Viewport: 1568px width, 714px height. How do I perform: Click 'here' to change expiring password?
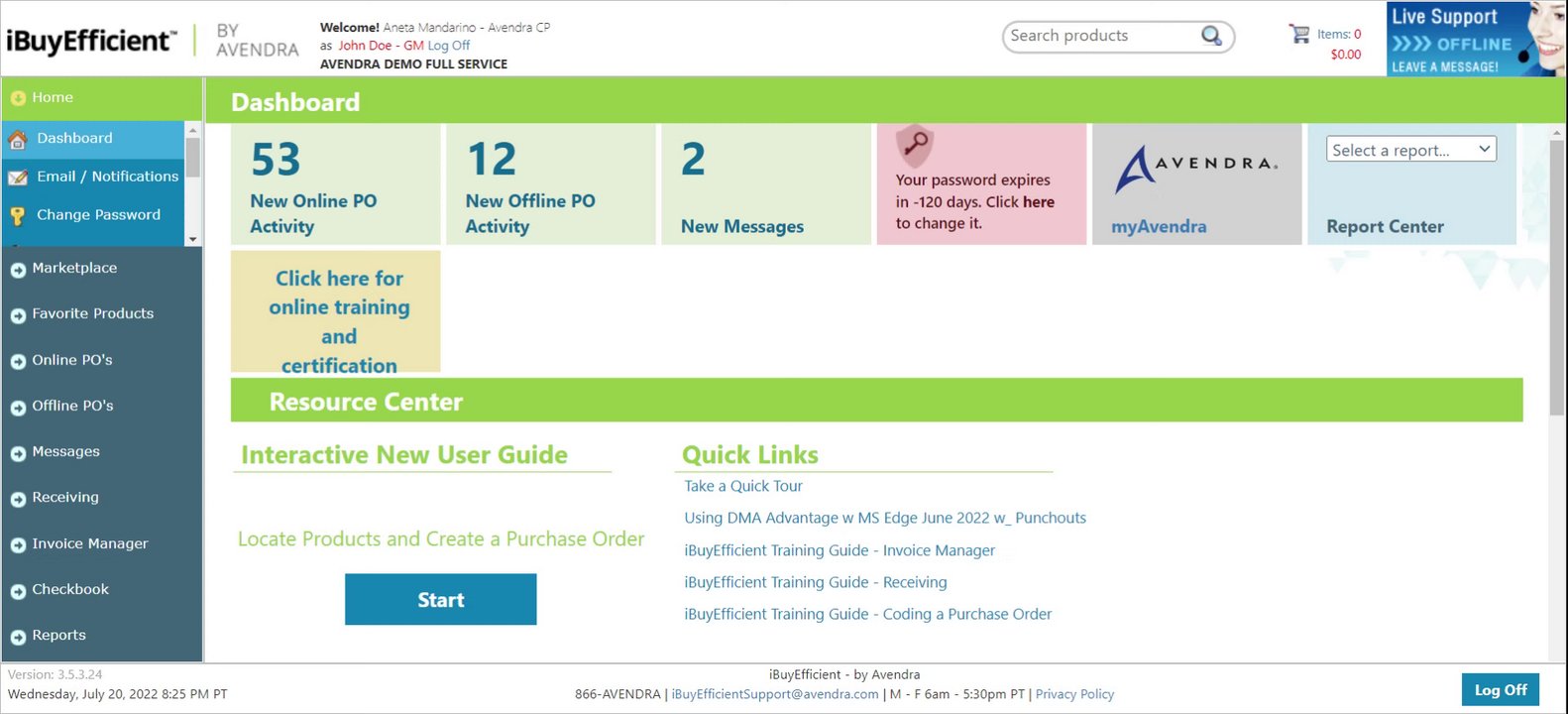(x=1039, y=201)
